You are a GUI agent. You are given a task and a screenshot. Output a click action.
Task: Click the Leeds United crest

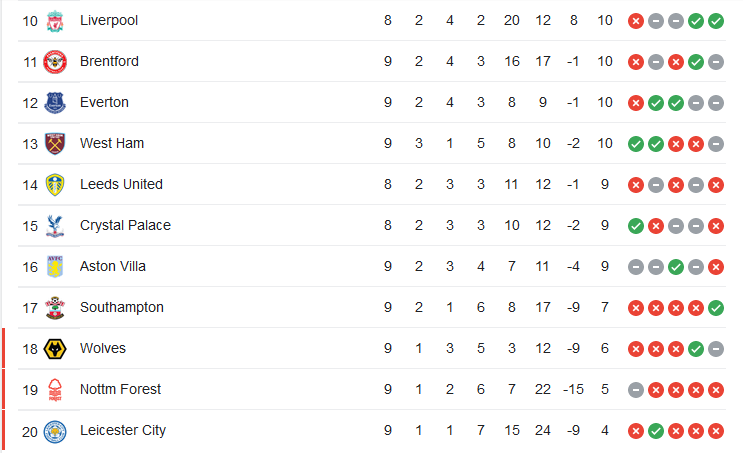[x=55, y=185]
